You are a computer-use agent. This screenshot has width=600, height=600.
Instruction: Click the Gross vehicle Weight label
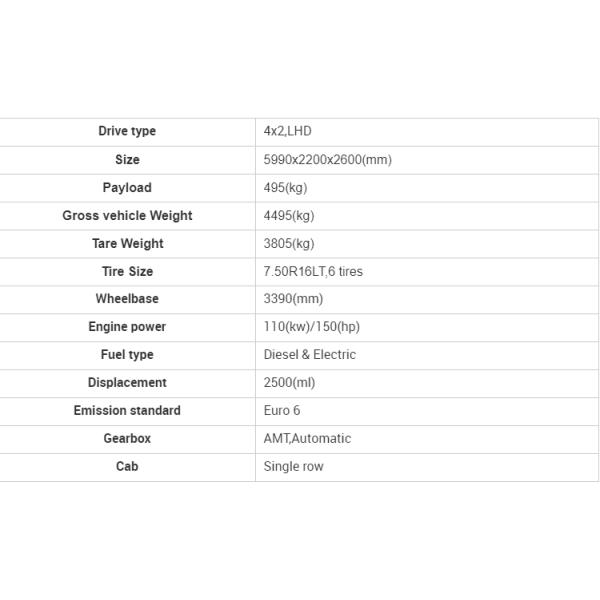127,215
